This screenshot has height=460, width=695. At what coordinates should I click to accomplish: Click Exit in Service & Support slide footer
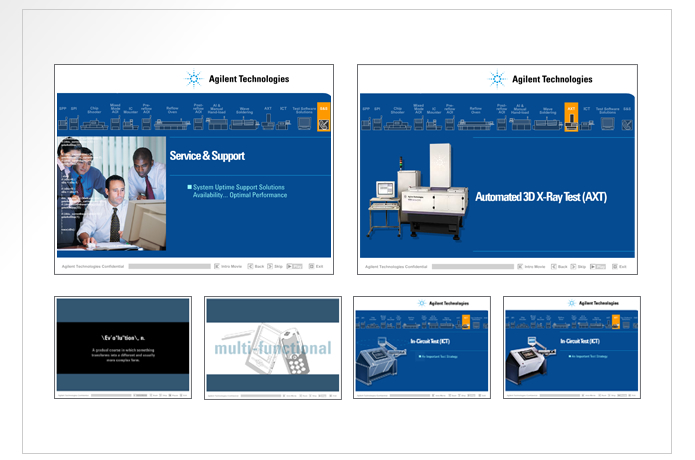pos(316,266)
